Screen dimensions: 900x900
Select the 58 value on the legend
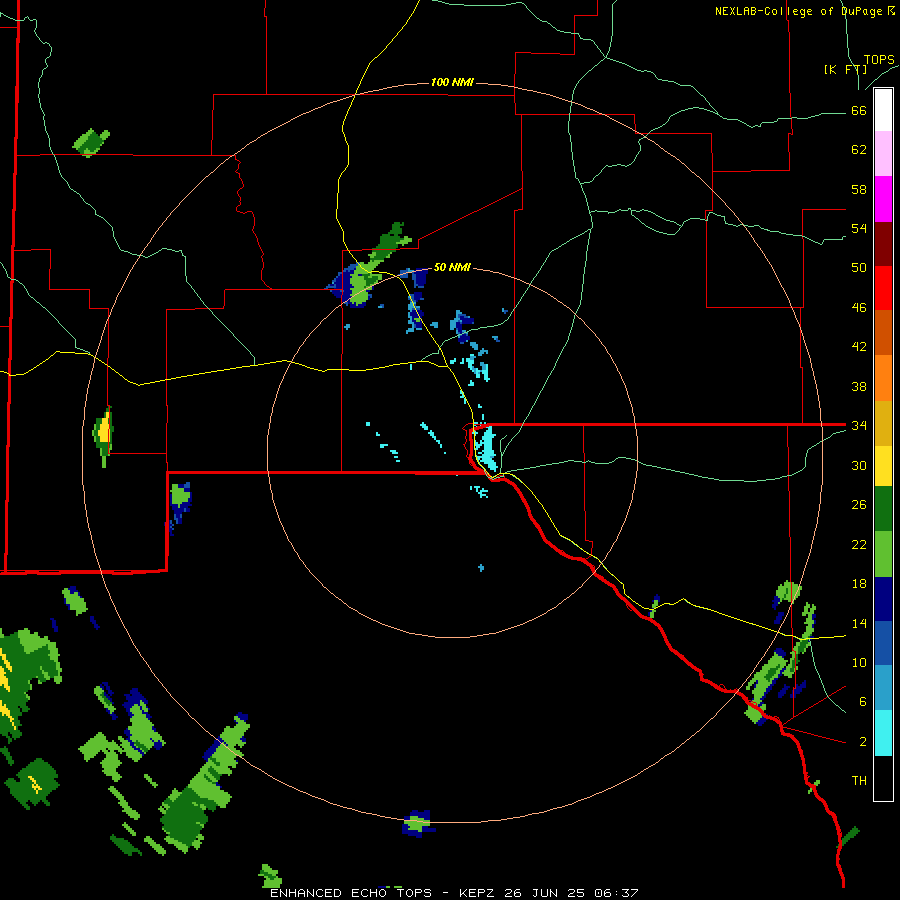[x=859, y=189]
